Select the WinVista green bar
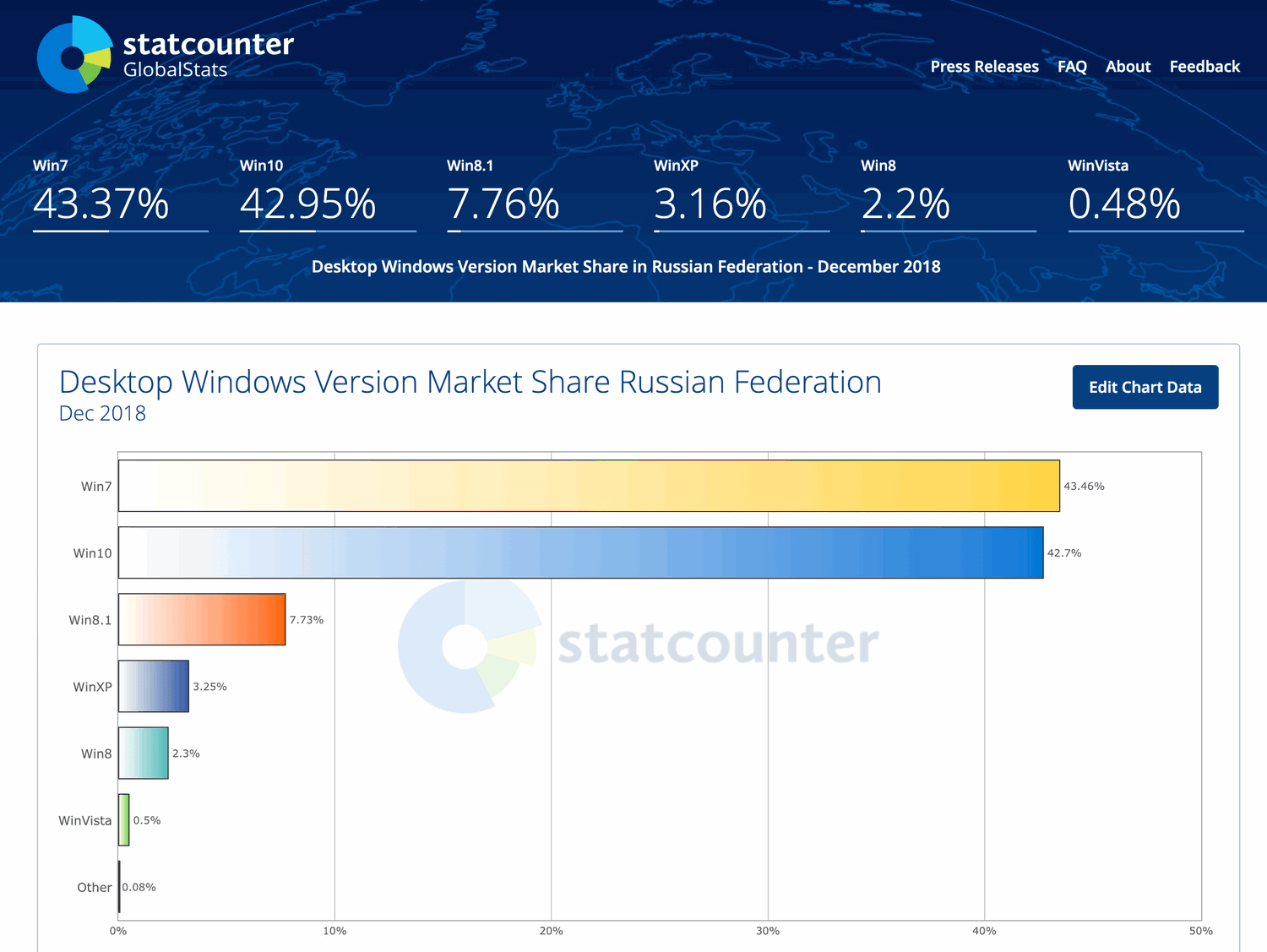This screenshot has height=952, width=1267. (123, 819)
